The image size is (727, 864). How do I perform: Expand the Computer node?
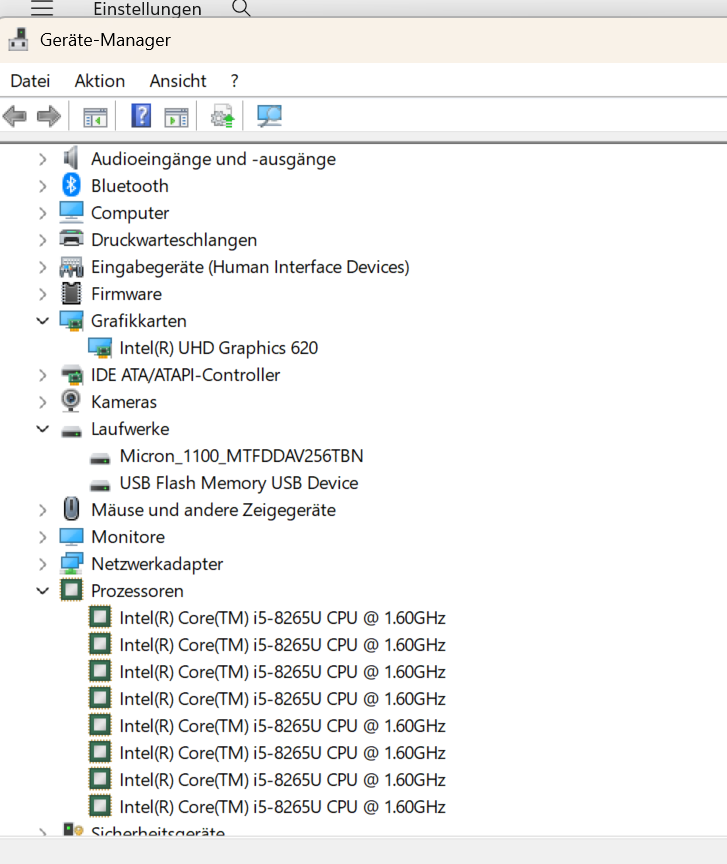tap(42, 213)
